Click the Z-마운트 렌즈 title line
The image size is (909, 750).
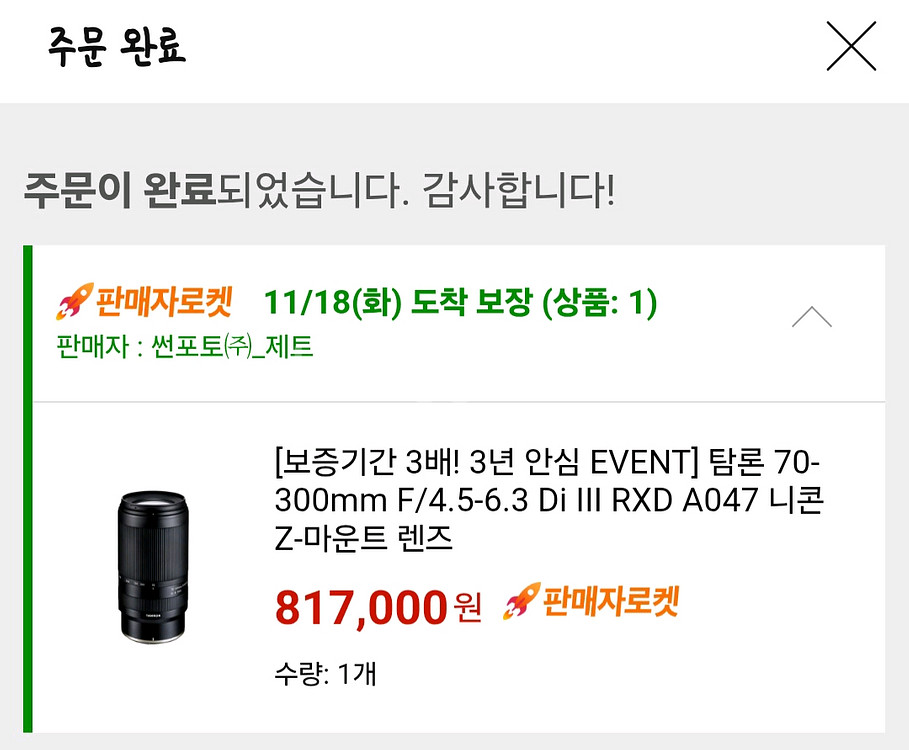click(x=362, y=539)
